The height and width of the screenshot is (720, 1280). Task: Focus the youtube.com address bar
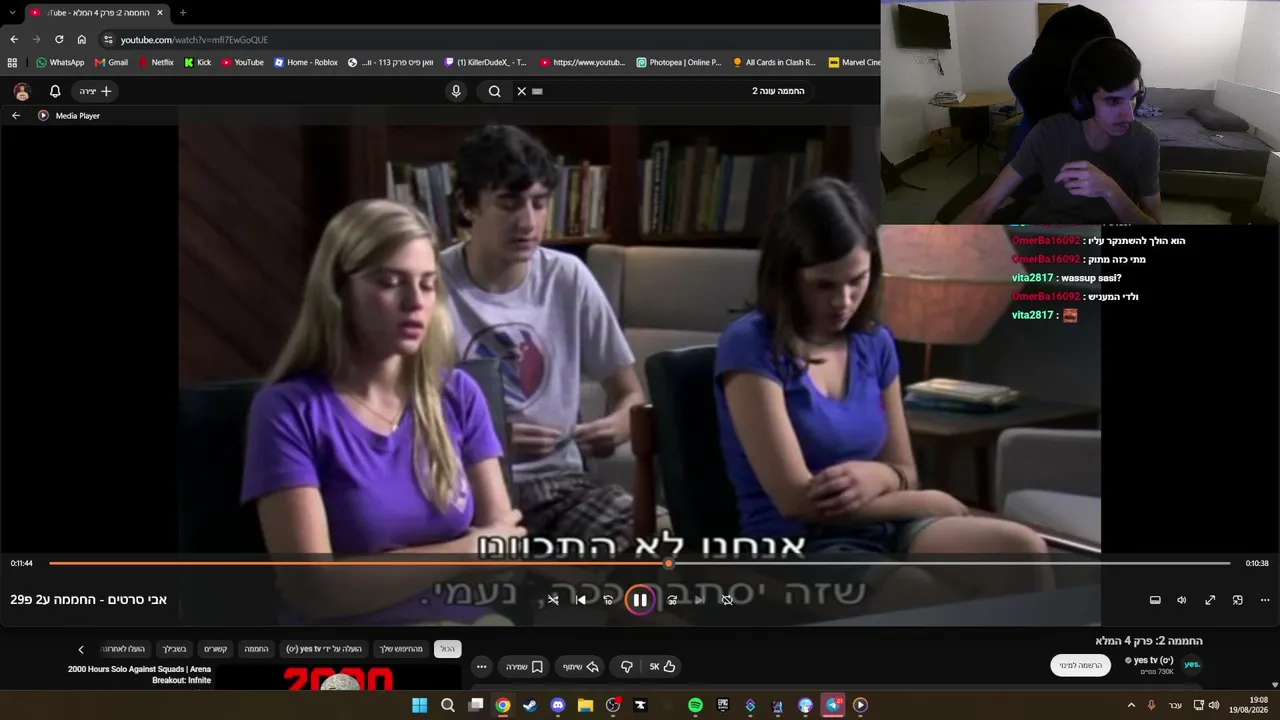[x=490, y=39]
